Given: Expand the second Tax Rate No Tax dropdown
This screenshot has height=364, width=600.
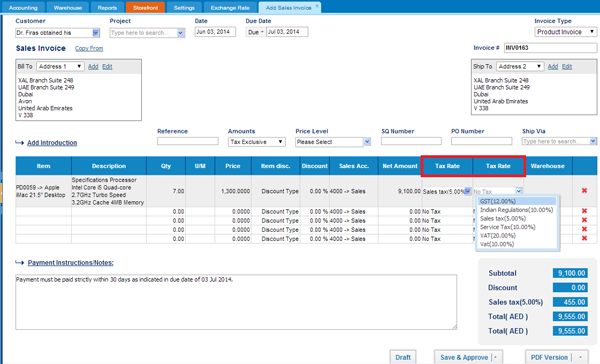Looking at the screenshot, I should point(518,191).
